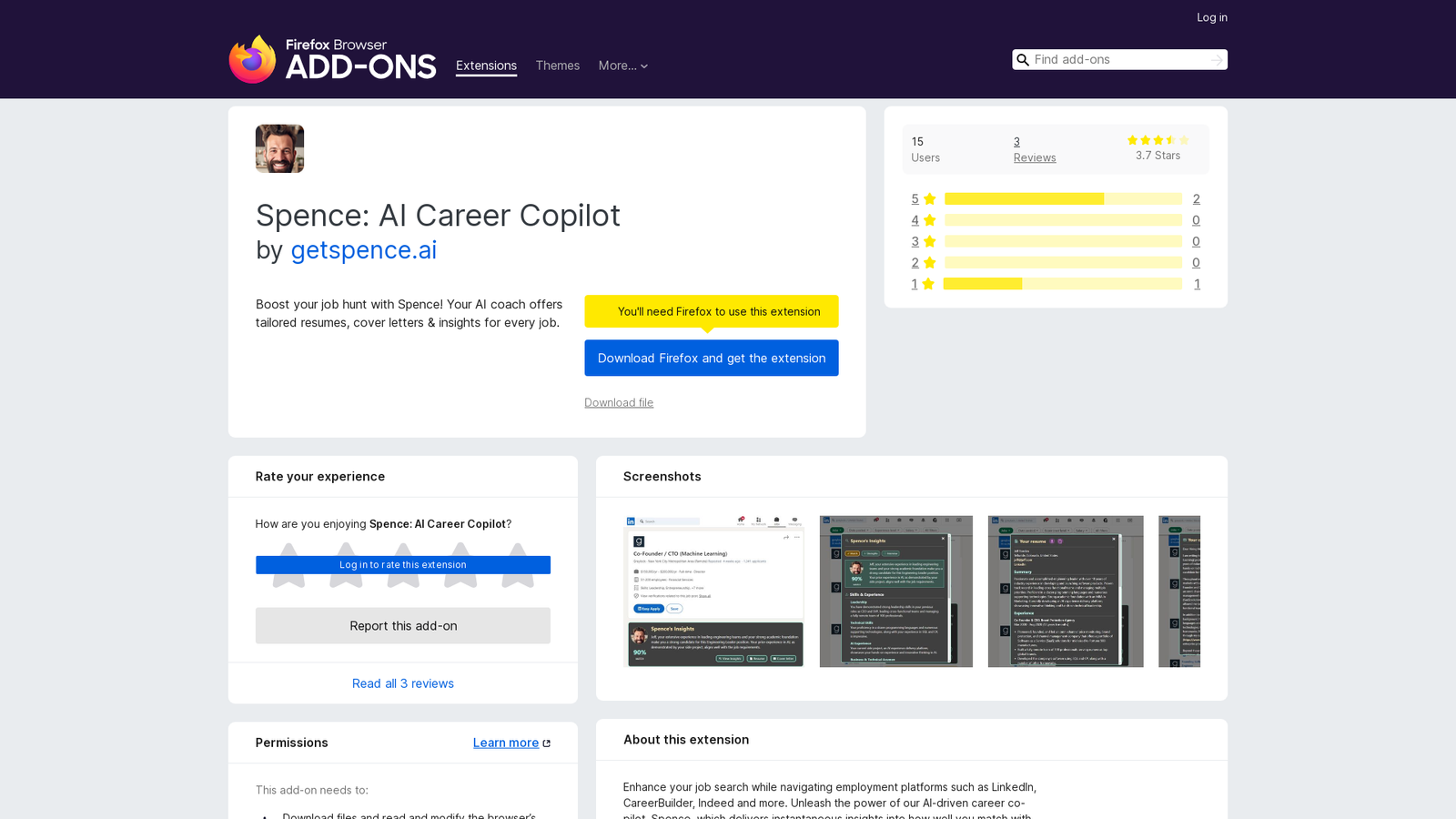Image resolution: width=1456 pixels, height=819 pixels.
Task: Open the More menu chevron
Action: (644, 66)
